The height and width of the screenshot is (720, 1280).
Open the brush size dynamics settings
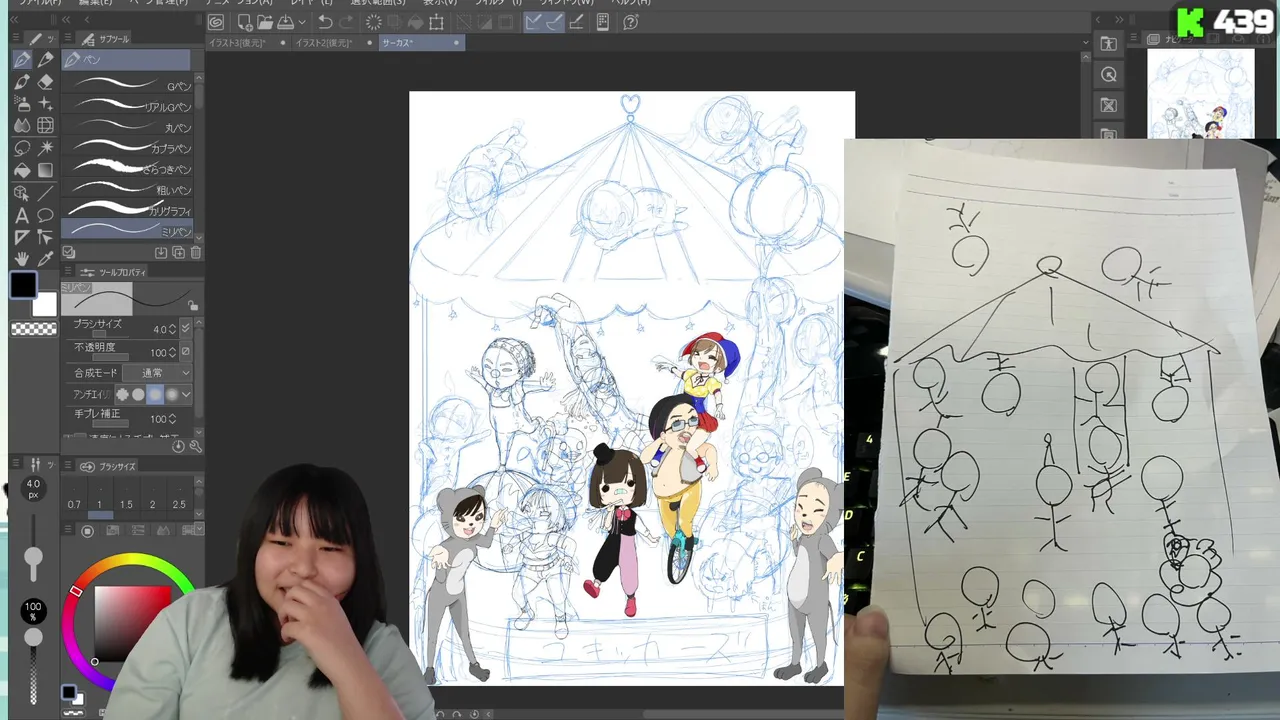point(185,328)
